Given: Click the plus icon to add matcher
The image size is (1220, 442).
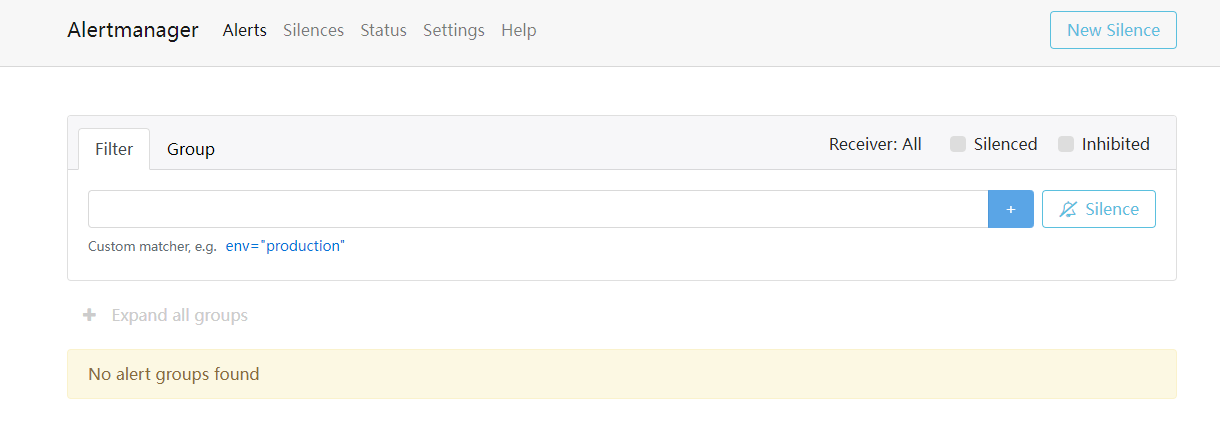Looking at the screenshot, I should (1010, 209).
